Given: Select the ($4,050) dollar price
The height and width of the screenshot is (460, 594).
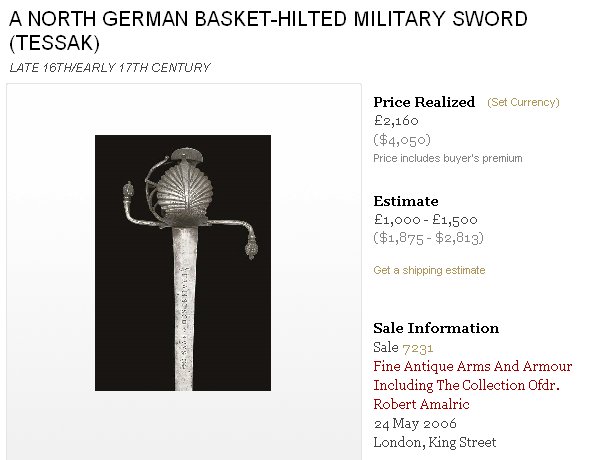Looking at the screenshot, I should coord(402,140).
